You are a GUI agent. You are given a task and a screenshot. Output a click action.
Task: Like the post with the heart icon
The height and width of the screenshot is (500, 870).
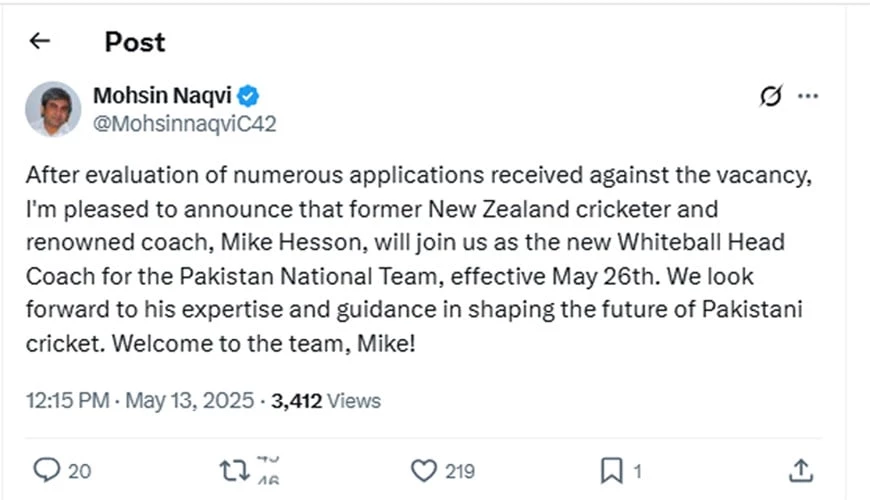425,469
